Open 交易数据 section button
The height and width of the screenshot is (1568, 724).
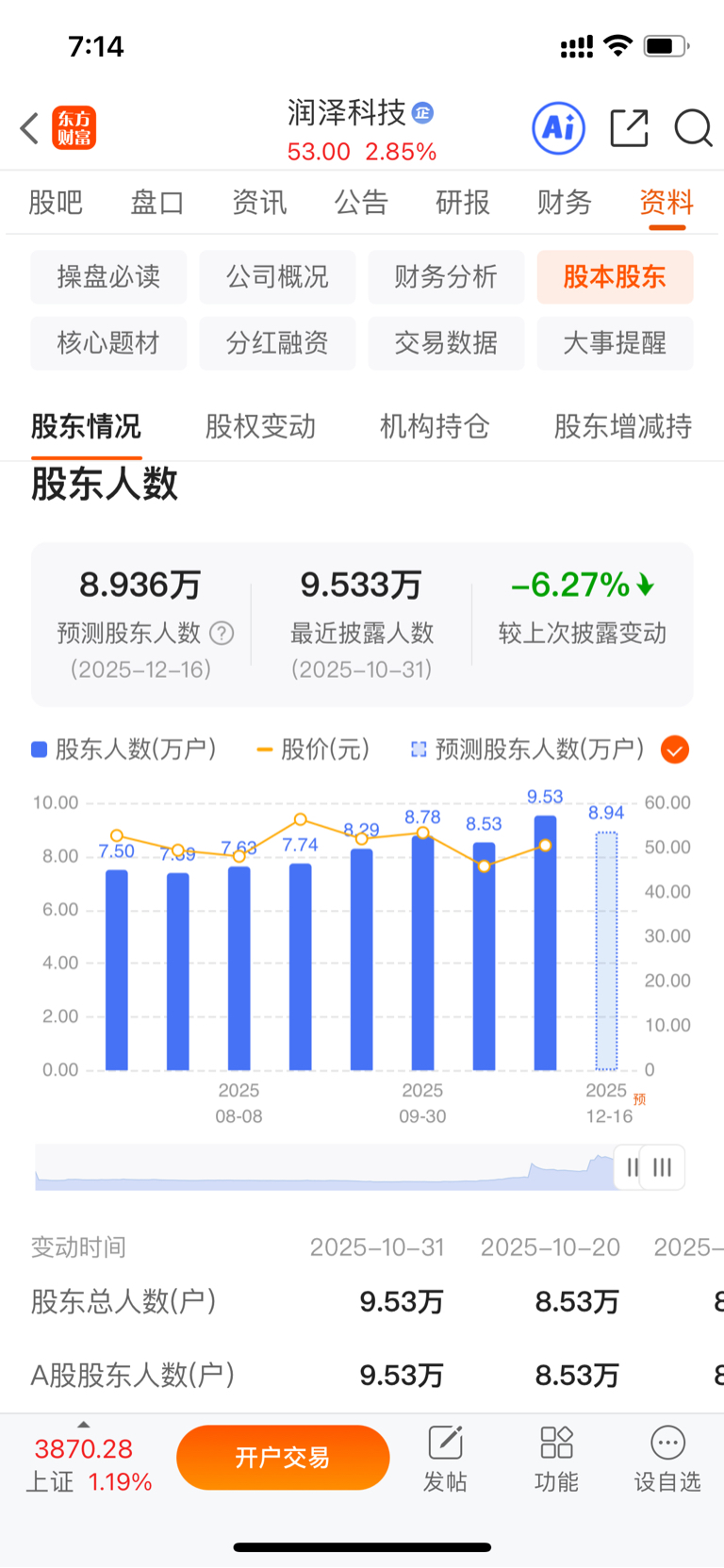pos(446,343)
